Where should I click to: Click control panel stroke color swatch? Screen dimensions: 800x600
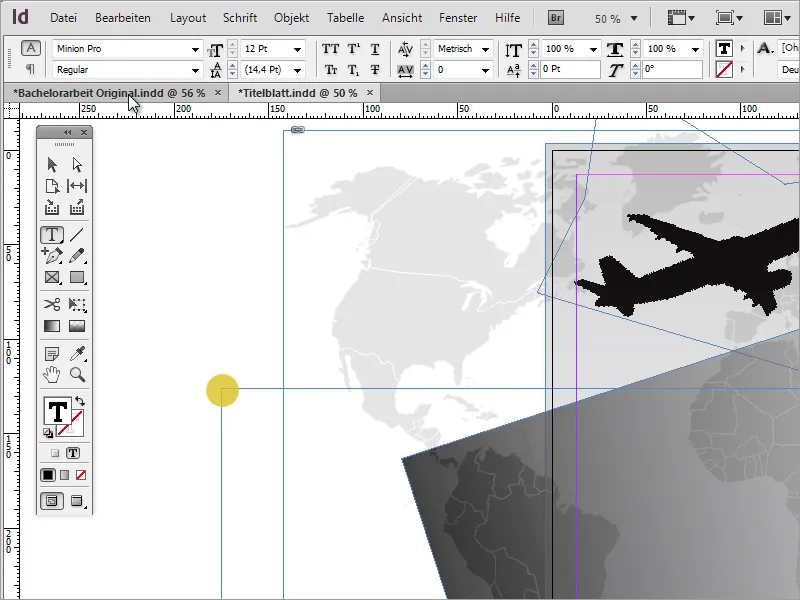coord(724,69)
